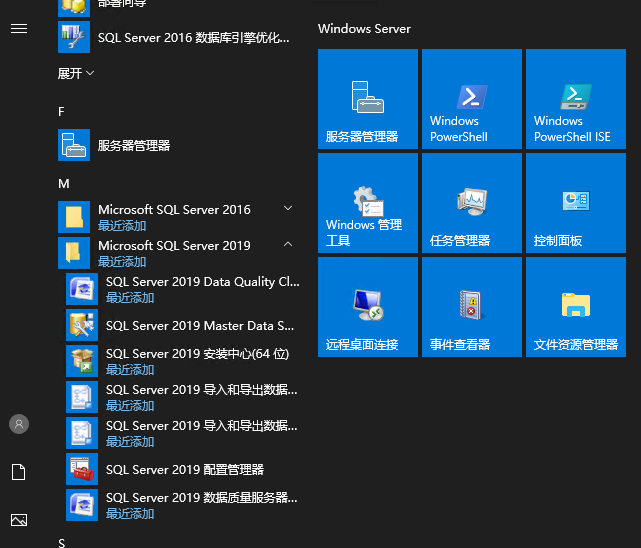Jump via the S letter header
The image size is (641, 548).
[61, 543]
